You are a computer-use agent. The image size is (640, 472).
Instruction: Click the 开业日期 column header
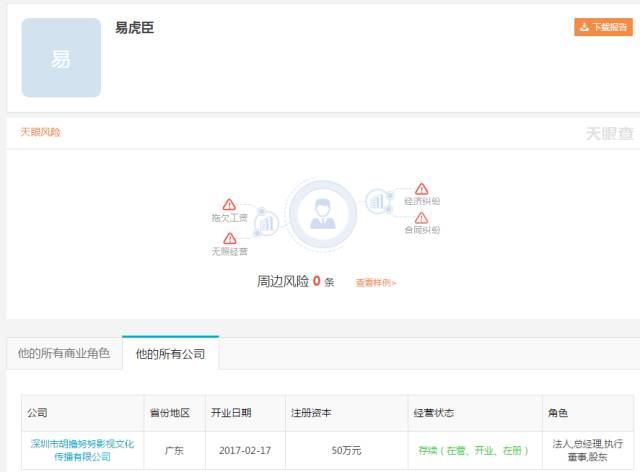[231, 412]
